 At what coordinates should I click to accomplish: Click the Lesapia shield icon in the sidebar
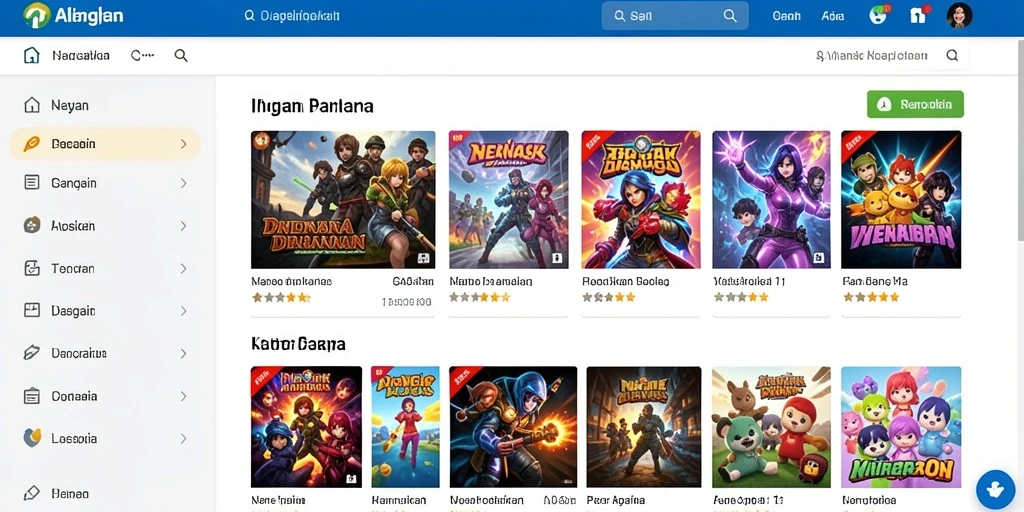pyautogui.click(x=32, y=438)
